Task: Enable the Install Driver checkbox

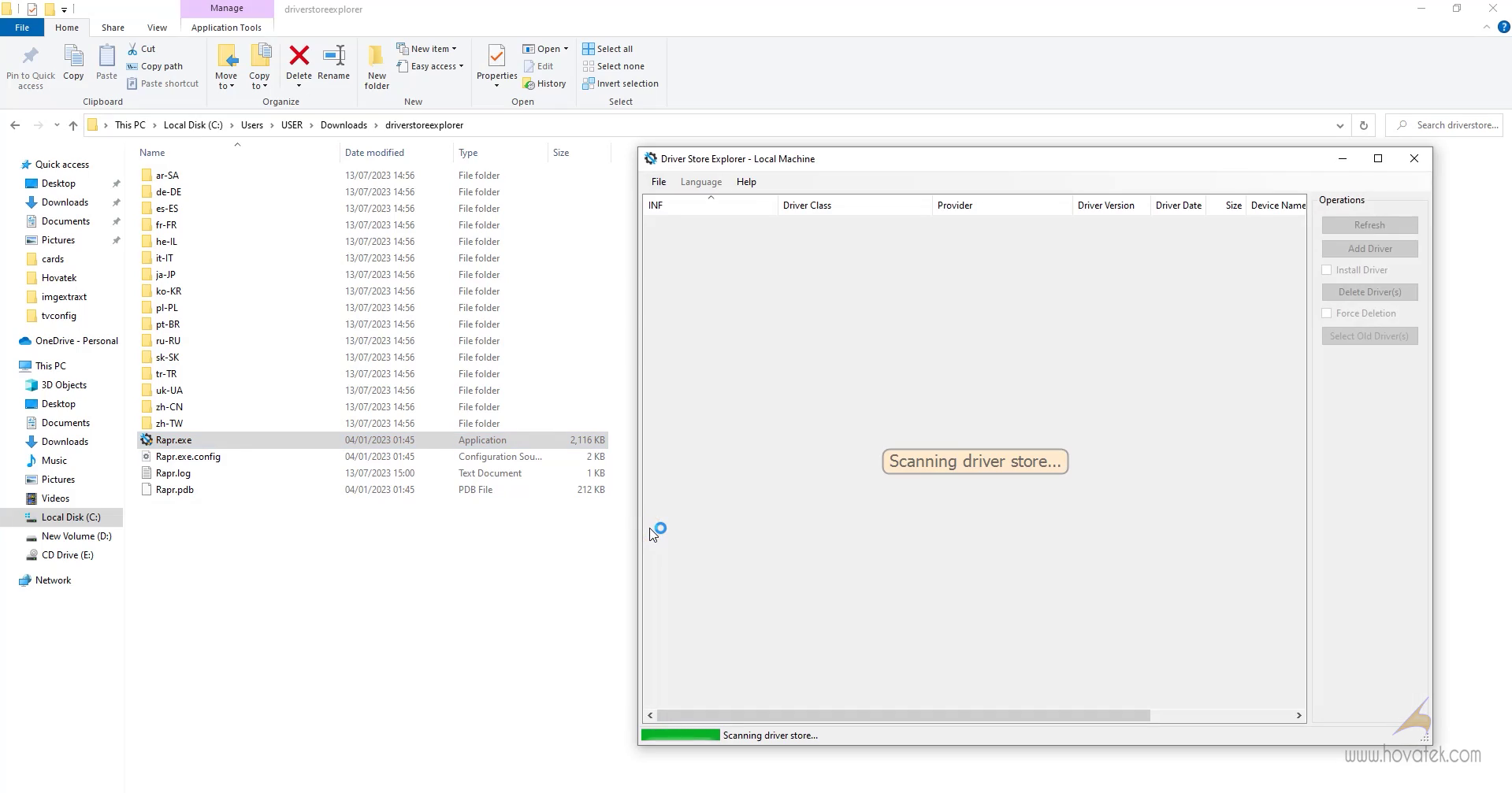Action: coord(1327,270)
